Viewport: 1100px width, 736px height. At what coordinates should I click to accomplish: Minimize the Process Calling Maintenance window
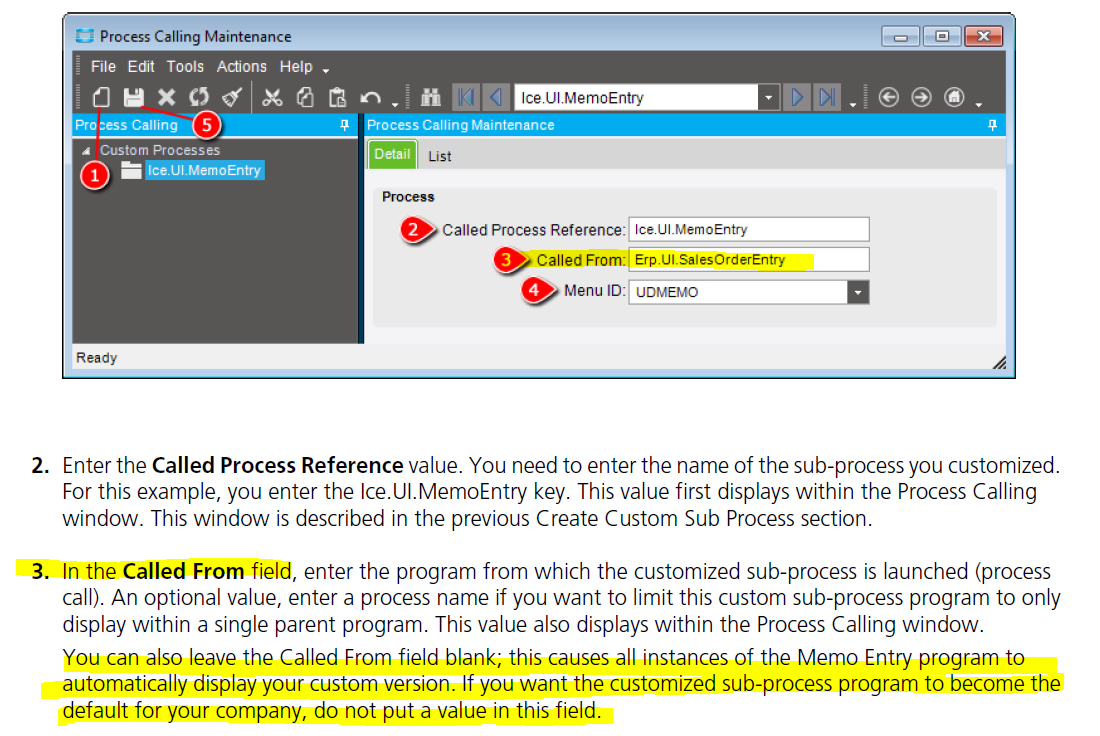[901, 36]
